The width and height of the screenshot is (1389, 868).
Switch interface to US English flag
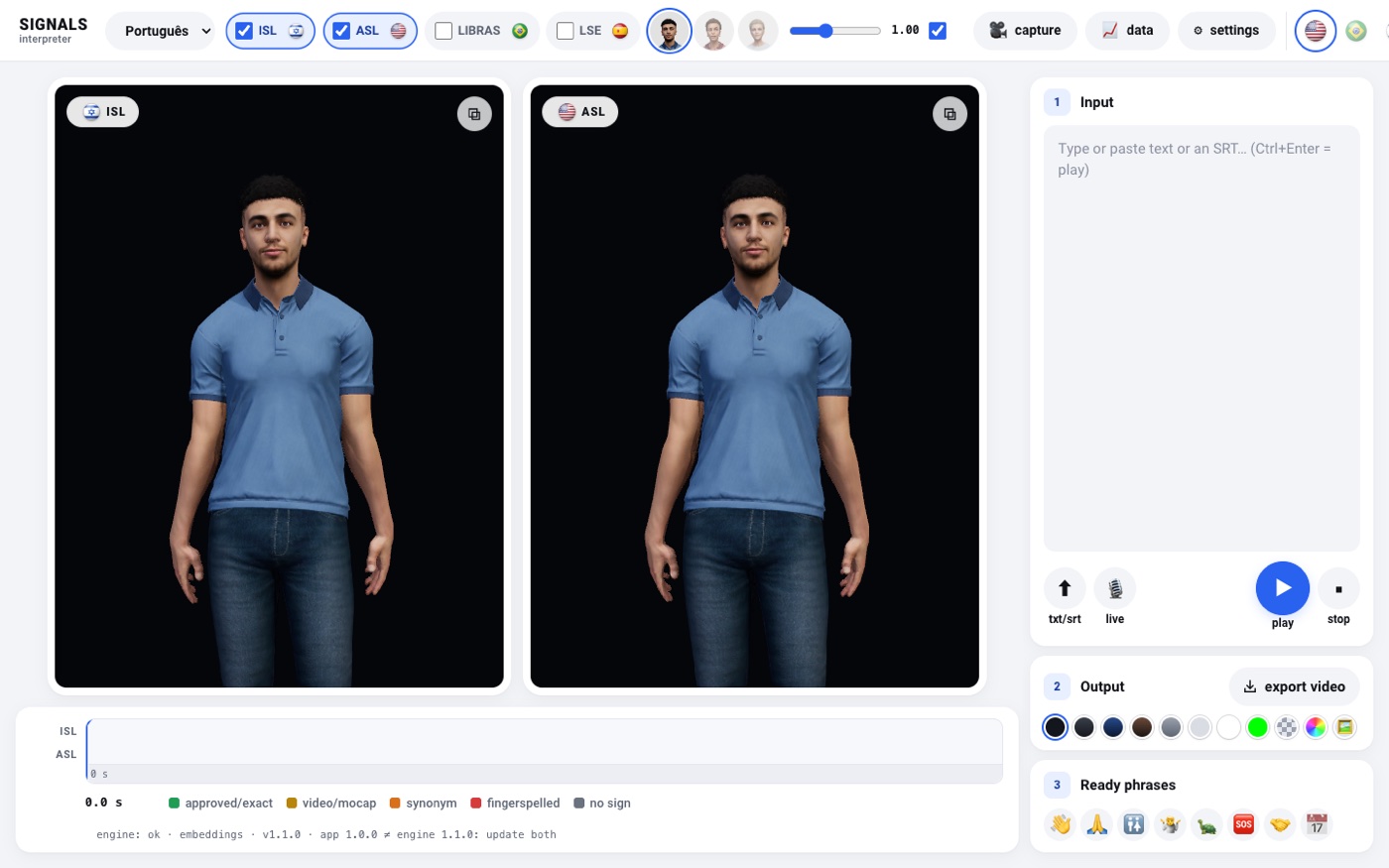point(1316,31)
